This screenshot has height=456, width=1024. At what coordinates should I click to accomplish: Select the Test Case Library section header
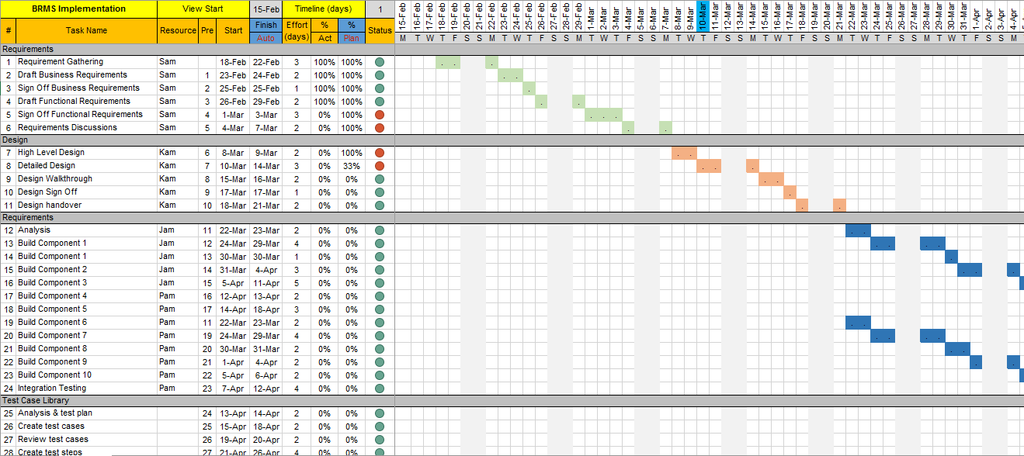[x=197, y=400]
